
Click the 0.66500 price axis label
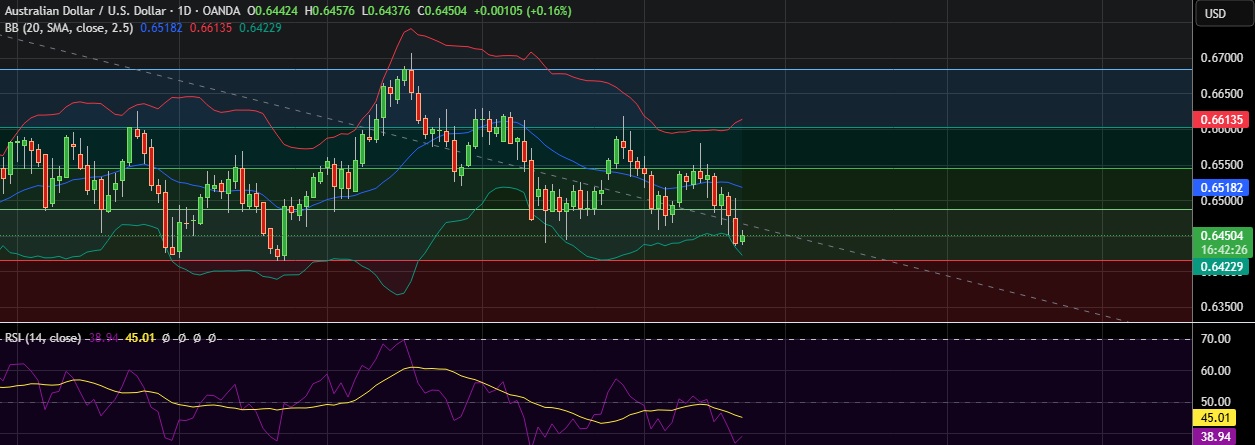(1221, 93)
